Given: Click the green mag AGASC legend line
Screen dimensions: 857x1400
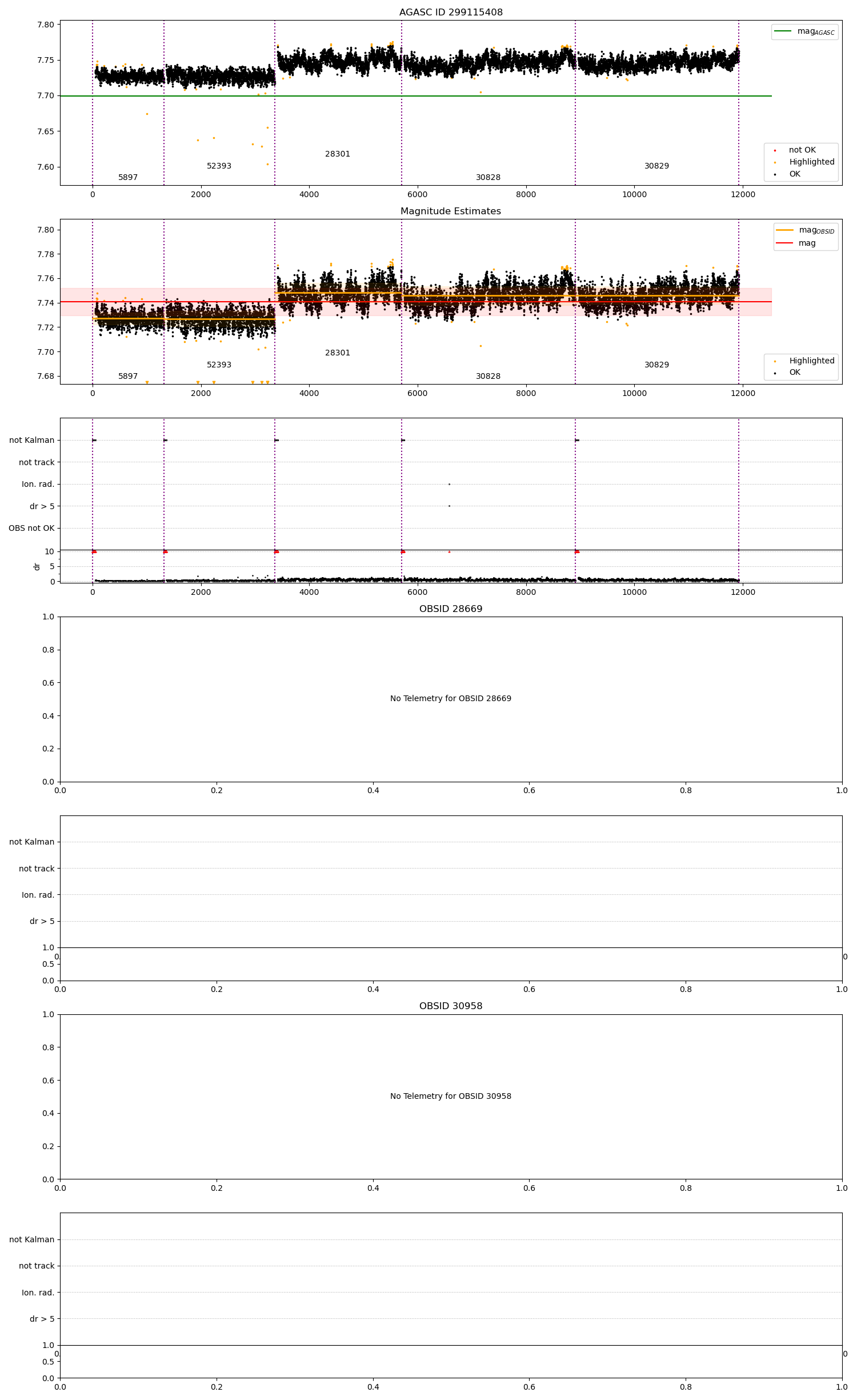Looking at the screenshot, I should pos(783,31).
